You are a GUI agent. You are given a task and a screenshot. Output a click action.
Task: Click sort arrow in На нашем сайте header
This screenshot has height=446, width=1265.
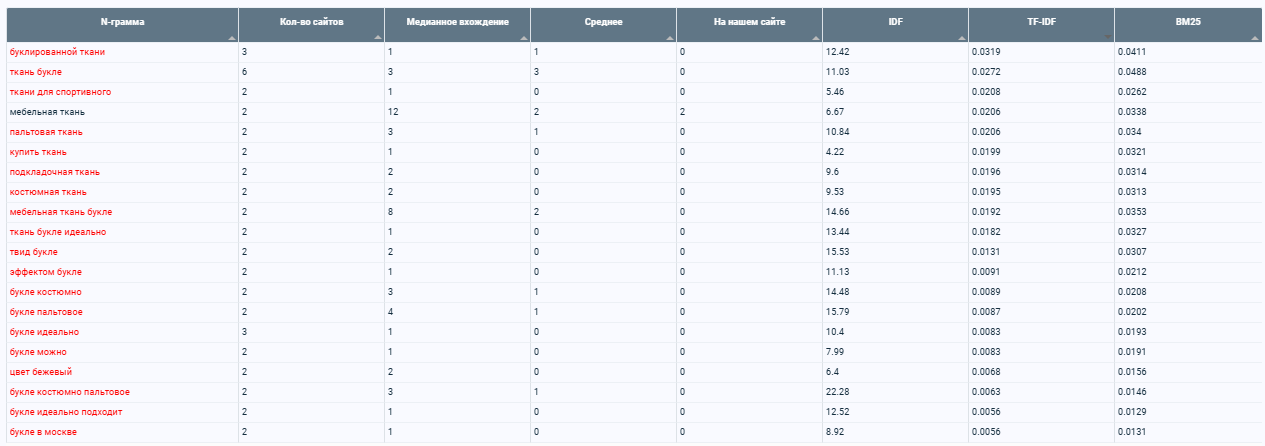(x=816, y=37)
